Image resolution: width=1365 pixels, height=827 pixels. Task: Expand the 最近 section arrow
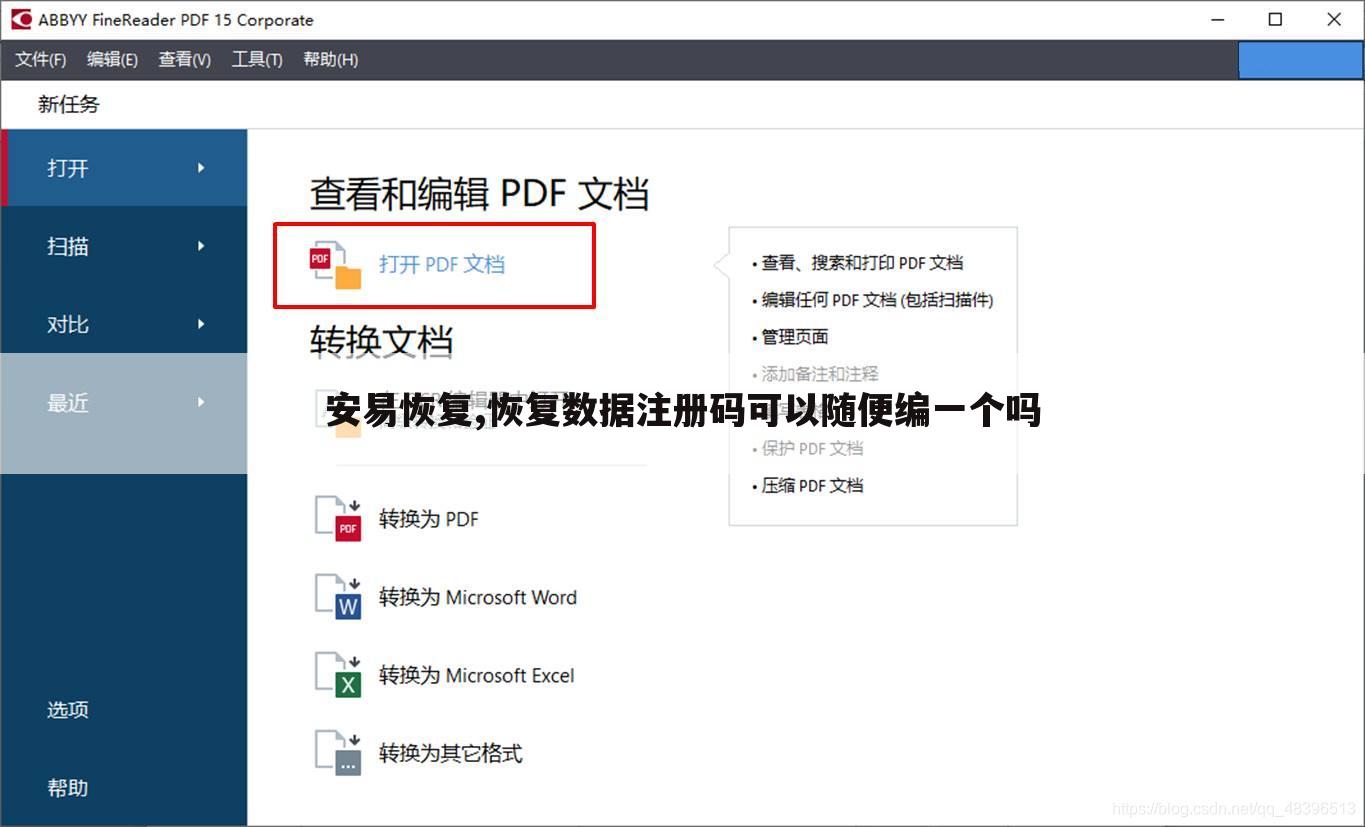pos(201,402)
